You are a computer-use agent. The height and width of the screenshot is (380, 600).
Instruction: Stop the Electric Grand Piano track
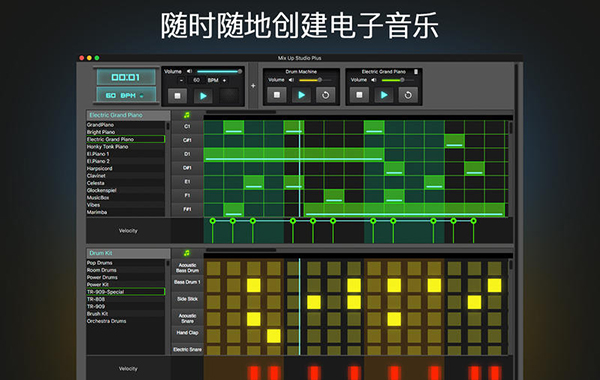tap(359, 95)
